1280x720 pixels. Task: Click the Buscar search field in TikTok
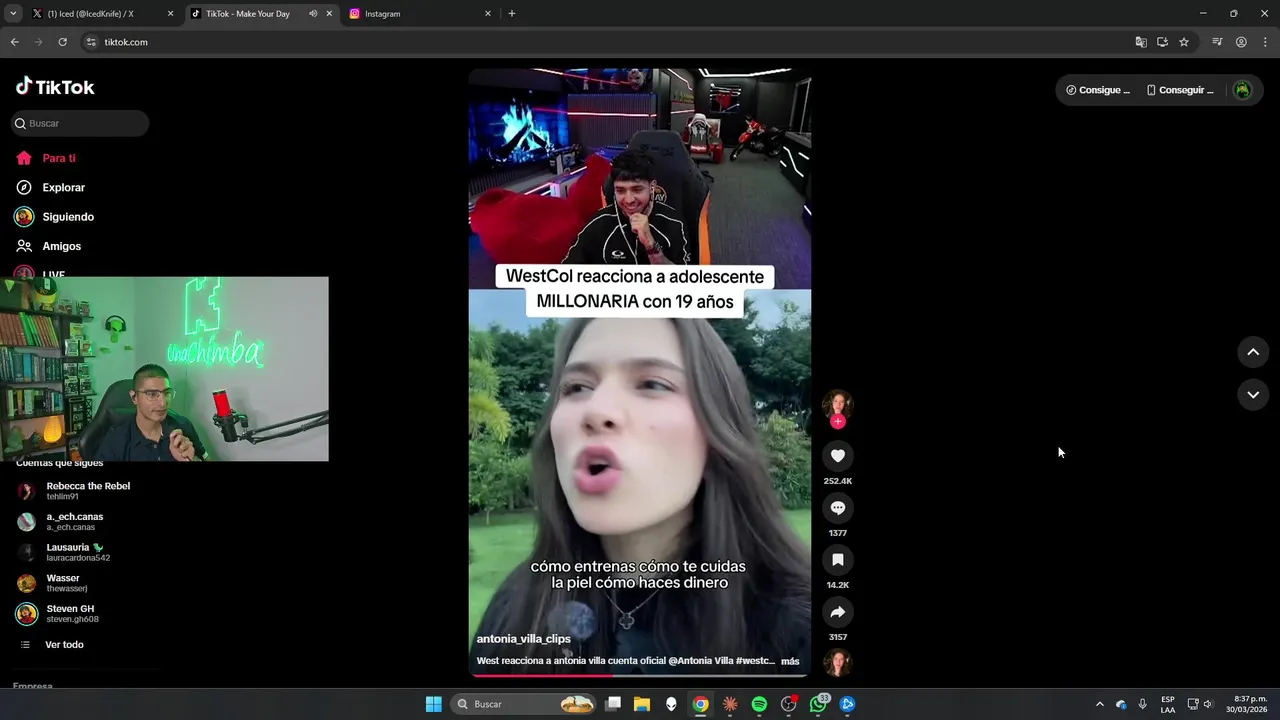(x=80, y=123)
